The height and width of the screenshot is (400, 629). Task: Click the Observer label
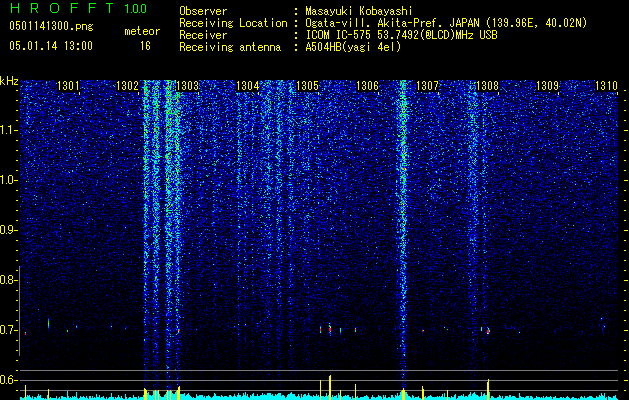coord(203,11)
